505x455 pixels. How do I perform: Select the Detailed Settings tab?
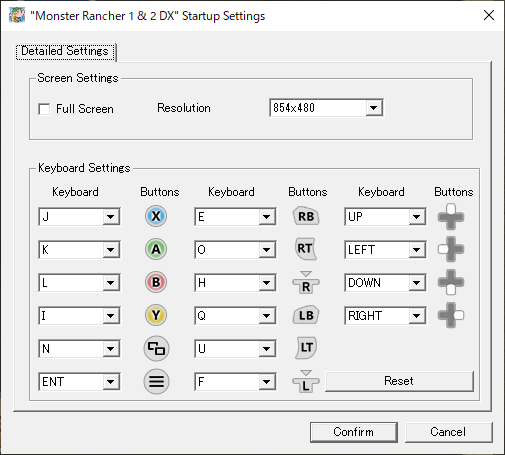65,51
